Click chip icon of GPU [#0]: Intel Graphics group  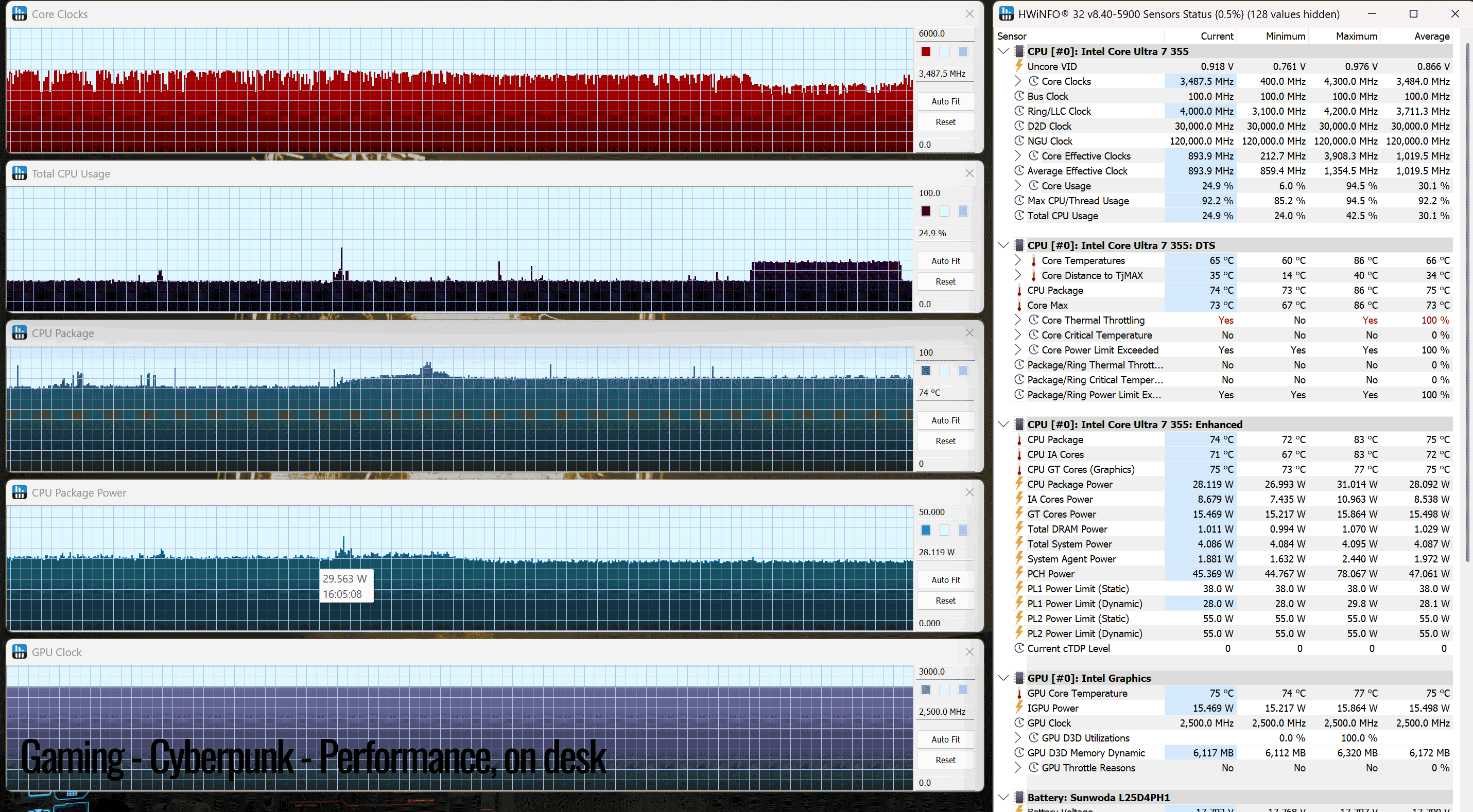coord(1019,678)
